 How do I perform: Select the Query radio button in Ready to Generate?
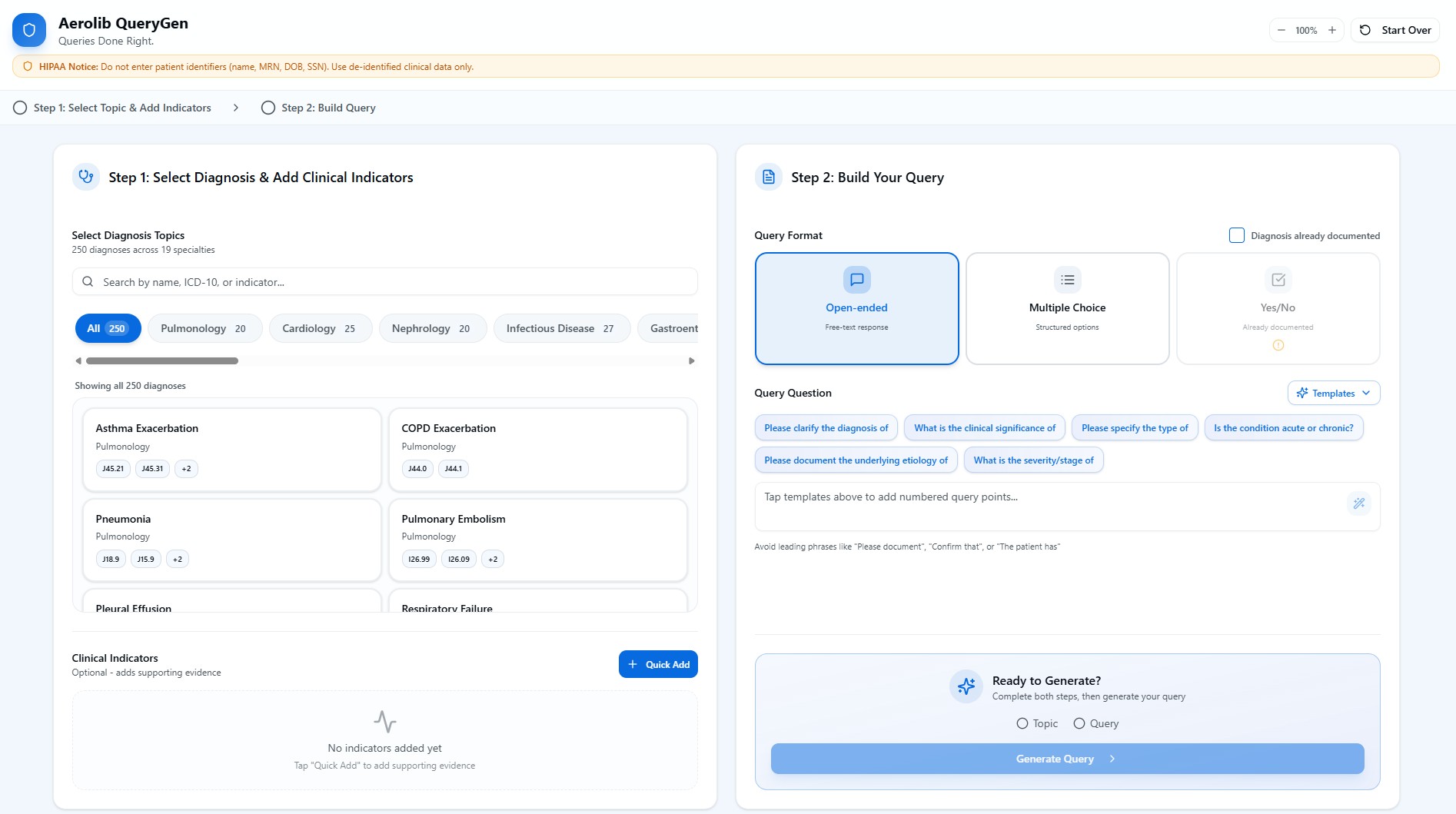point(1079,723)
